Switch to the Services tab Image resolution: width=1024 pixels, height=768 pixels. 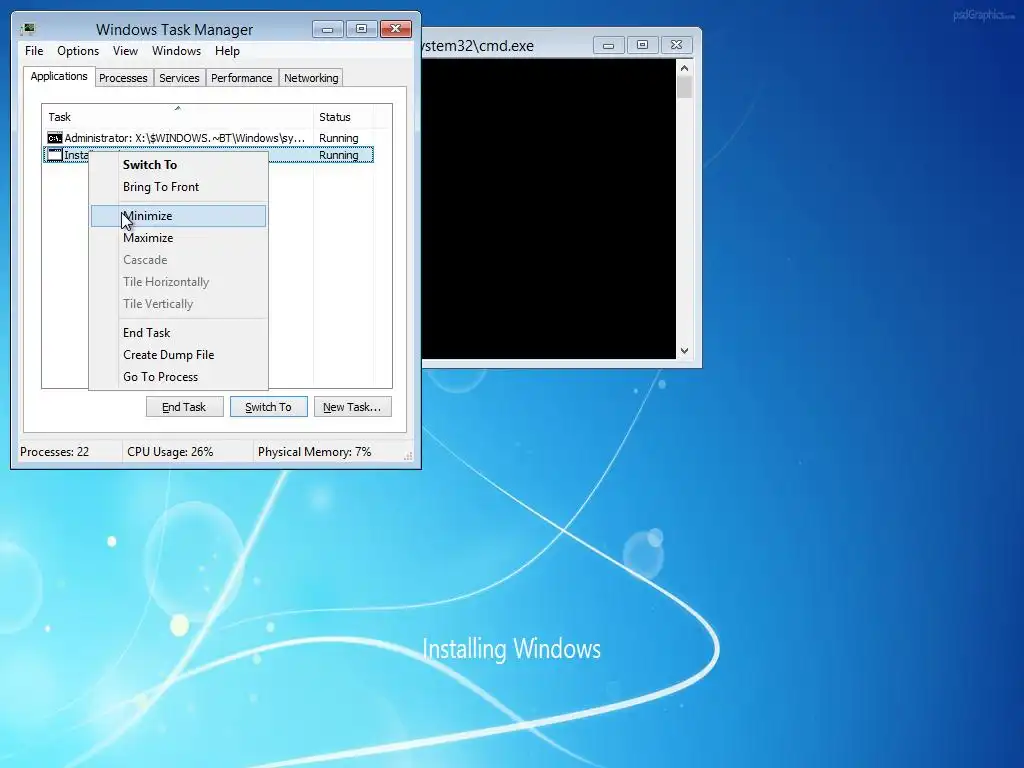[179, 78]
